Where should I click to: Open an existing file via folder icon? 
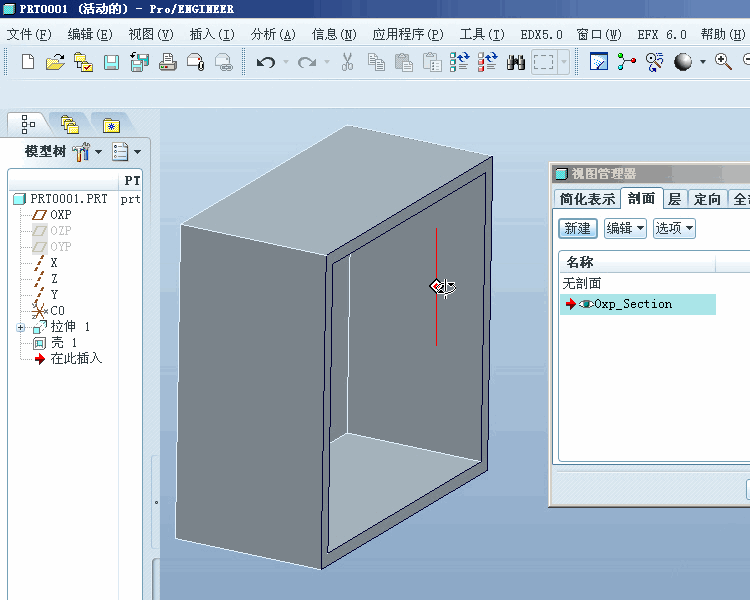55,62
